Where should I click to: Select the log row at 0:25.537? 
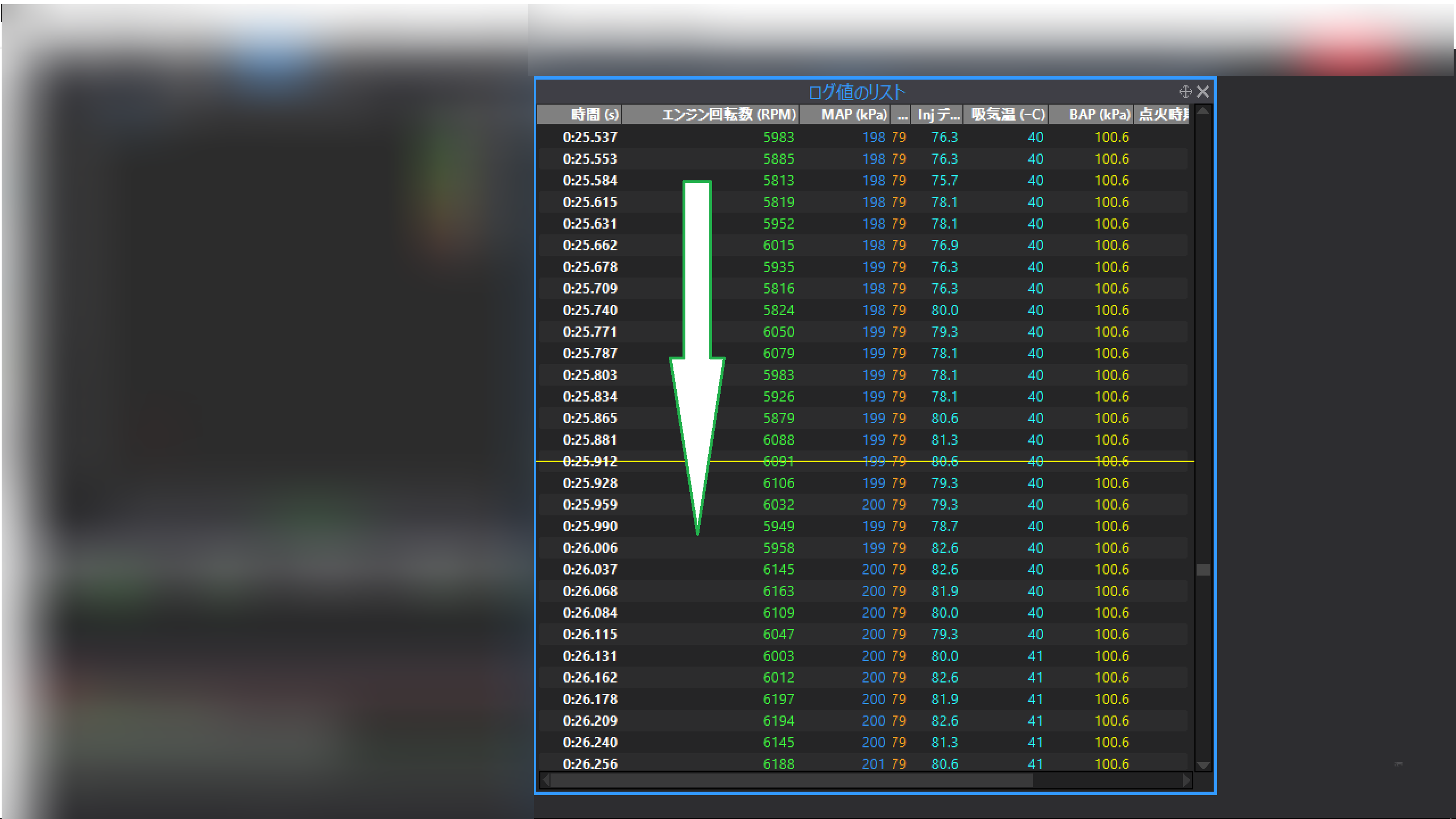[590, 137]
